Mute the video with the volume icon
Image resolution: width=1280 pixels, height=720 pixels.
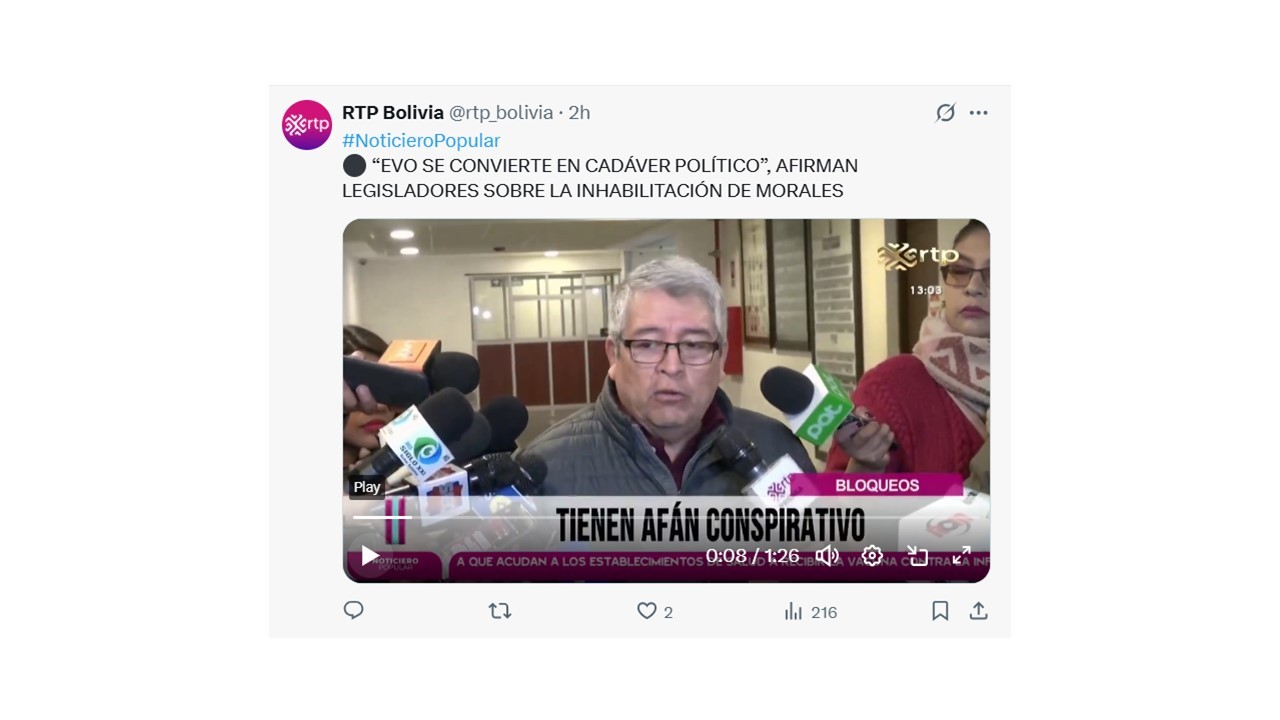pyautogui.click(x=827, y=555)
